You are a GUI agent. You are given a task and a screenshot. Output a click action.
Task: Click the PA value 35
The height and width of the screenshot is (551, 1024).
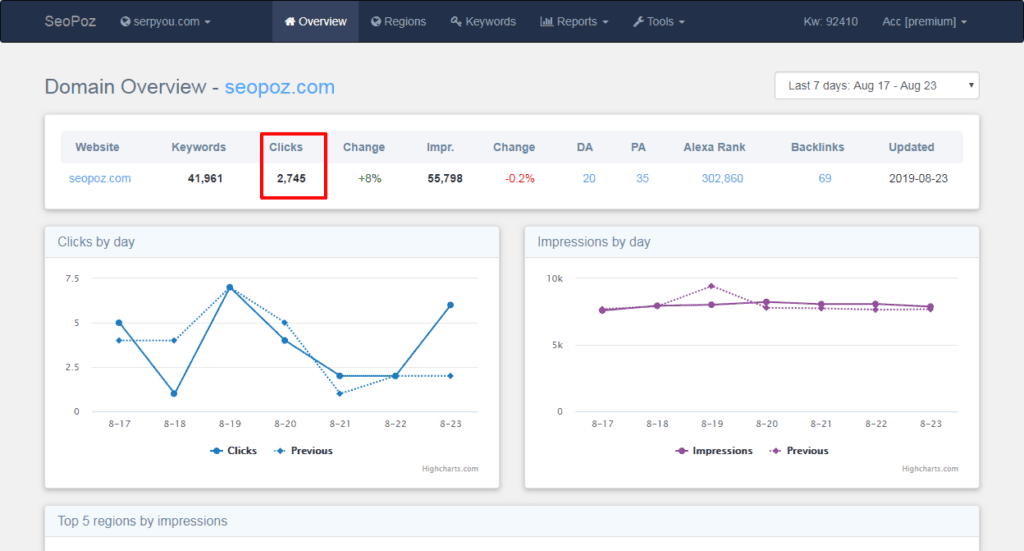click(643, 178)
